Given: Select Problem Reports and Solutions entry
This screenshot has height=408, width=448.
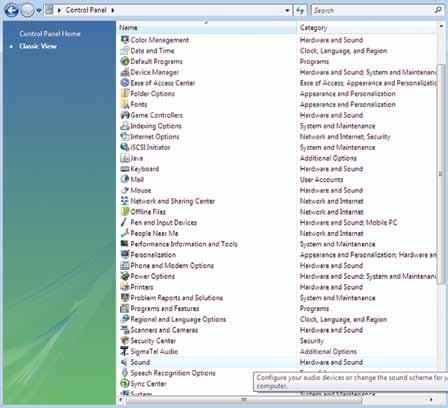Looking at the screenshot, I should 176,298.
